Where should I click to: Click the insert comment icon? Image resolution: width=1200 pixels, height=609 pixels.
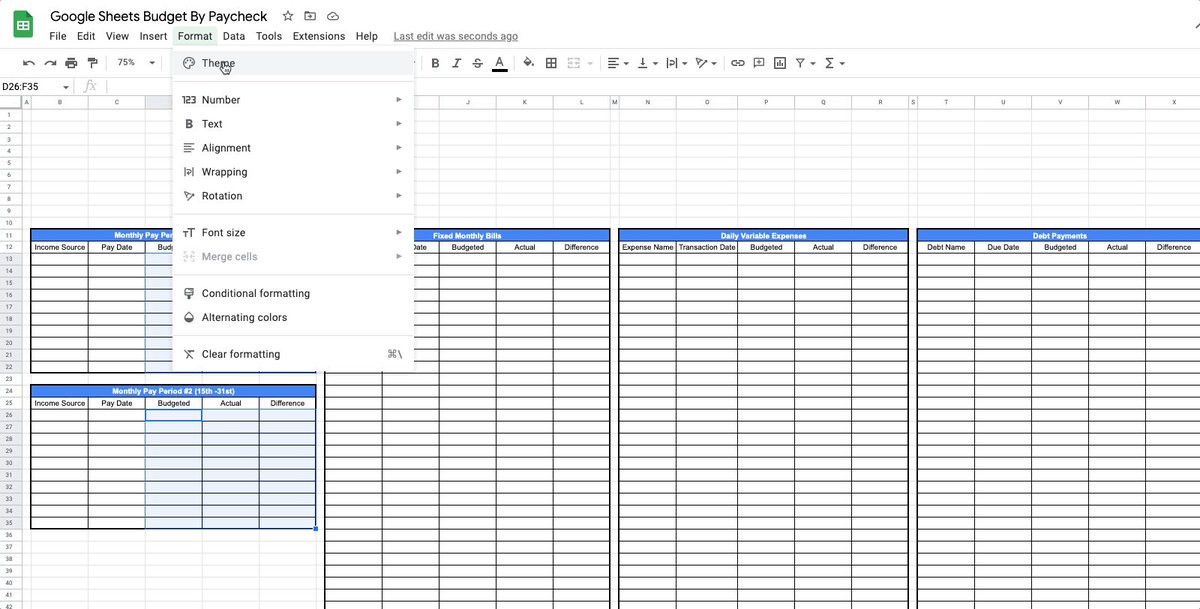click(x=759, y=63)
